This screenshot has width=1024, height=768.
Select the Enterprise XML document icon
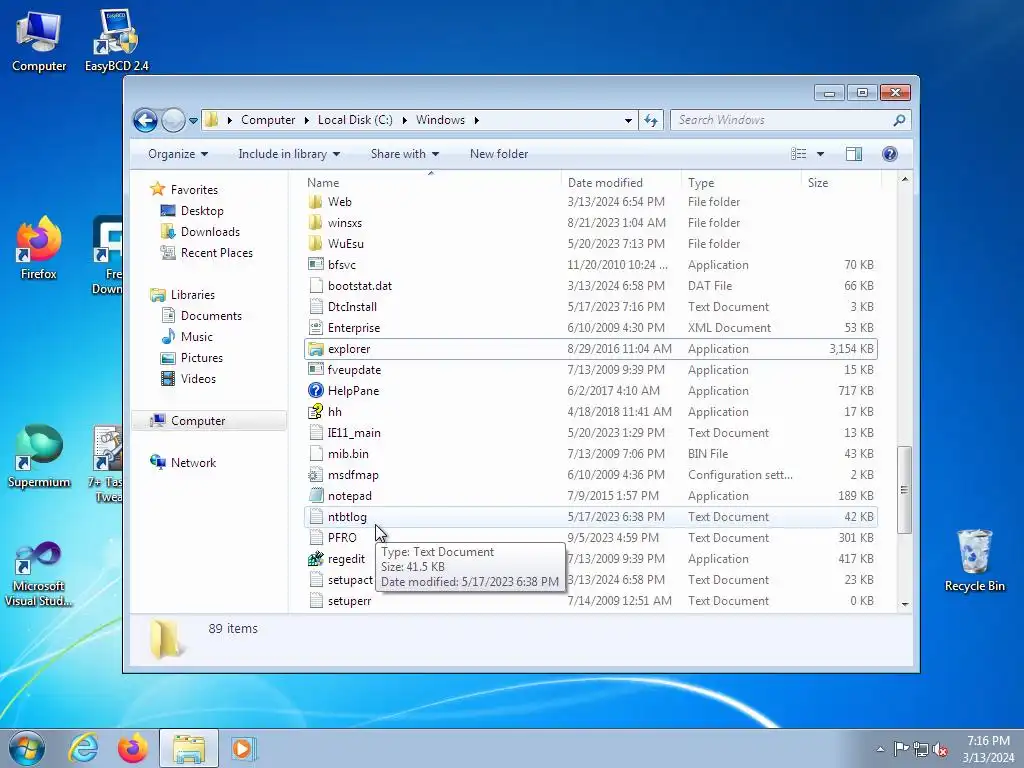point(315,328)
